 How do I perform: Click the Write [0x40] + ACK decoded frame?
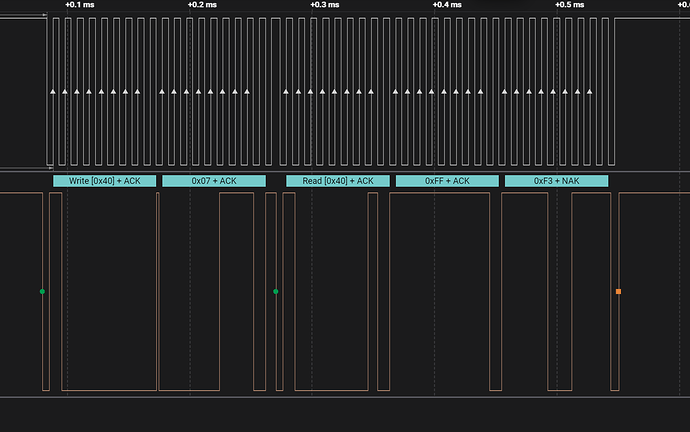104,181
